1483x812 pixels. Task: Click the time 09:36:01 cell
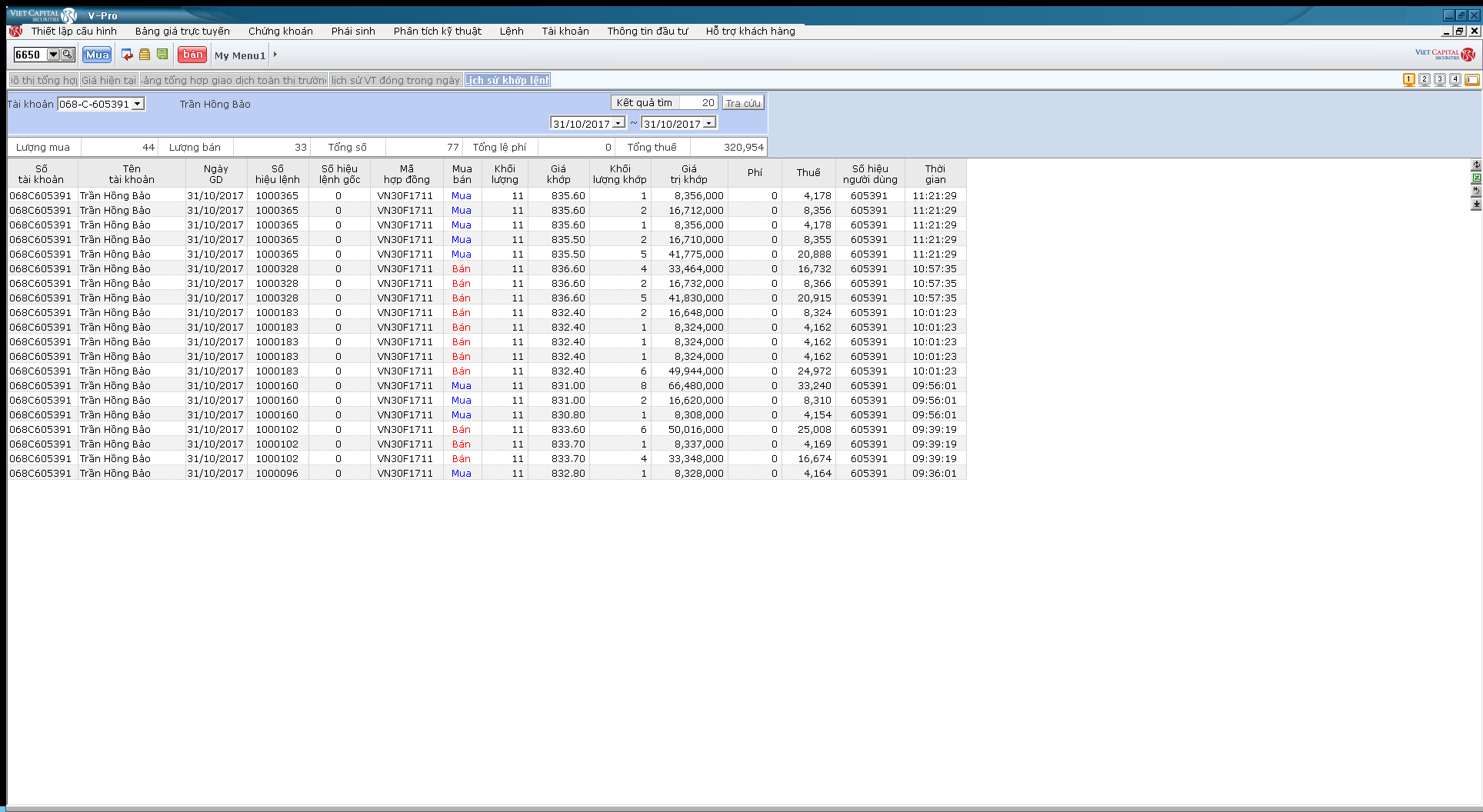pyautogui.click(x=935, y=473)
